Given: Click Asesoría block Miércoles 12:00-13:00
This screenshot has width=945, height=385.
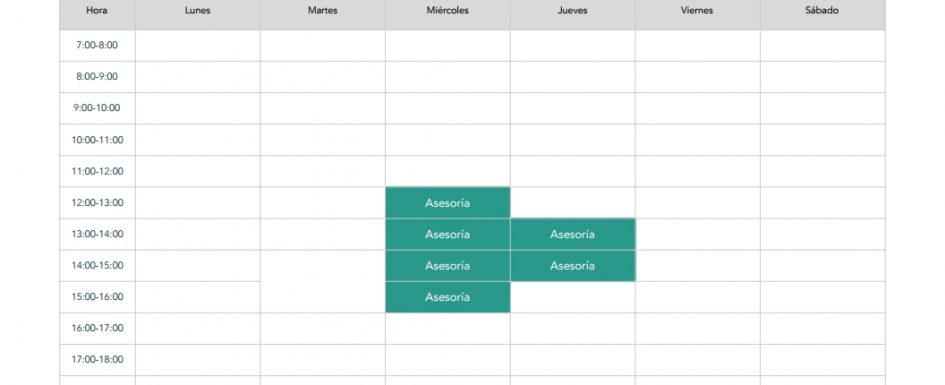Looking at the screenshot, I should click(x=448, y=202).
